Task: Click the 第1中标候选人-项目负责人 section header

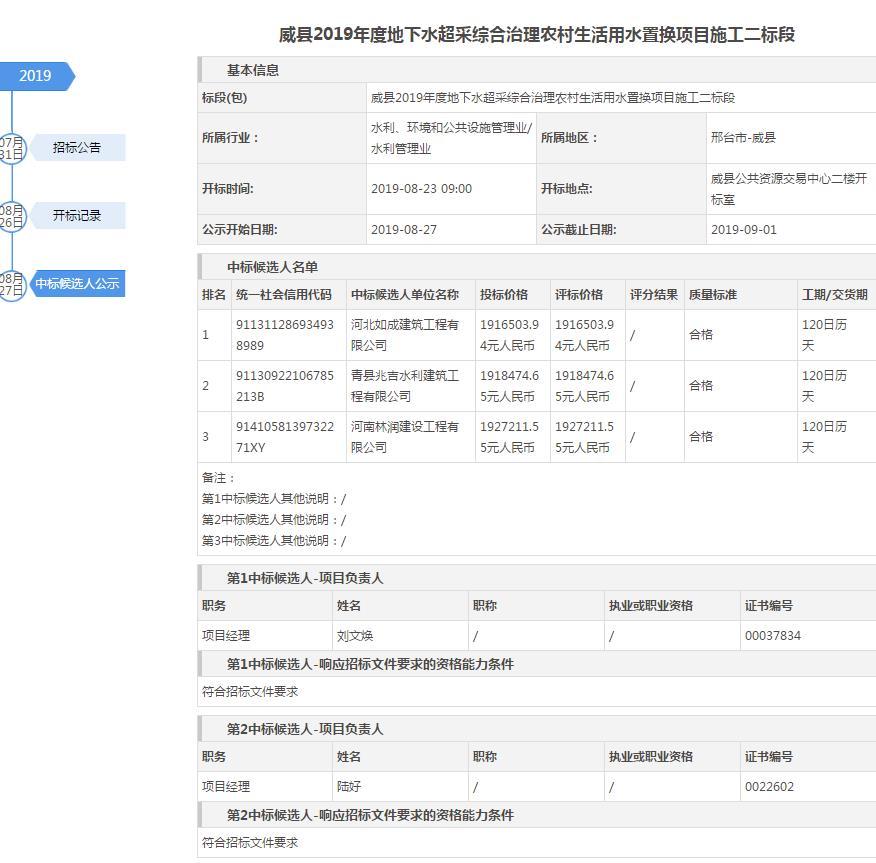Action: (x=304, y=578)
